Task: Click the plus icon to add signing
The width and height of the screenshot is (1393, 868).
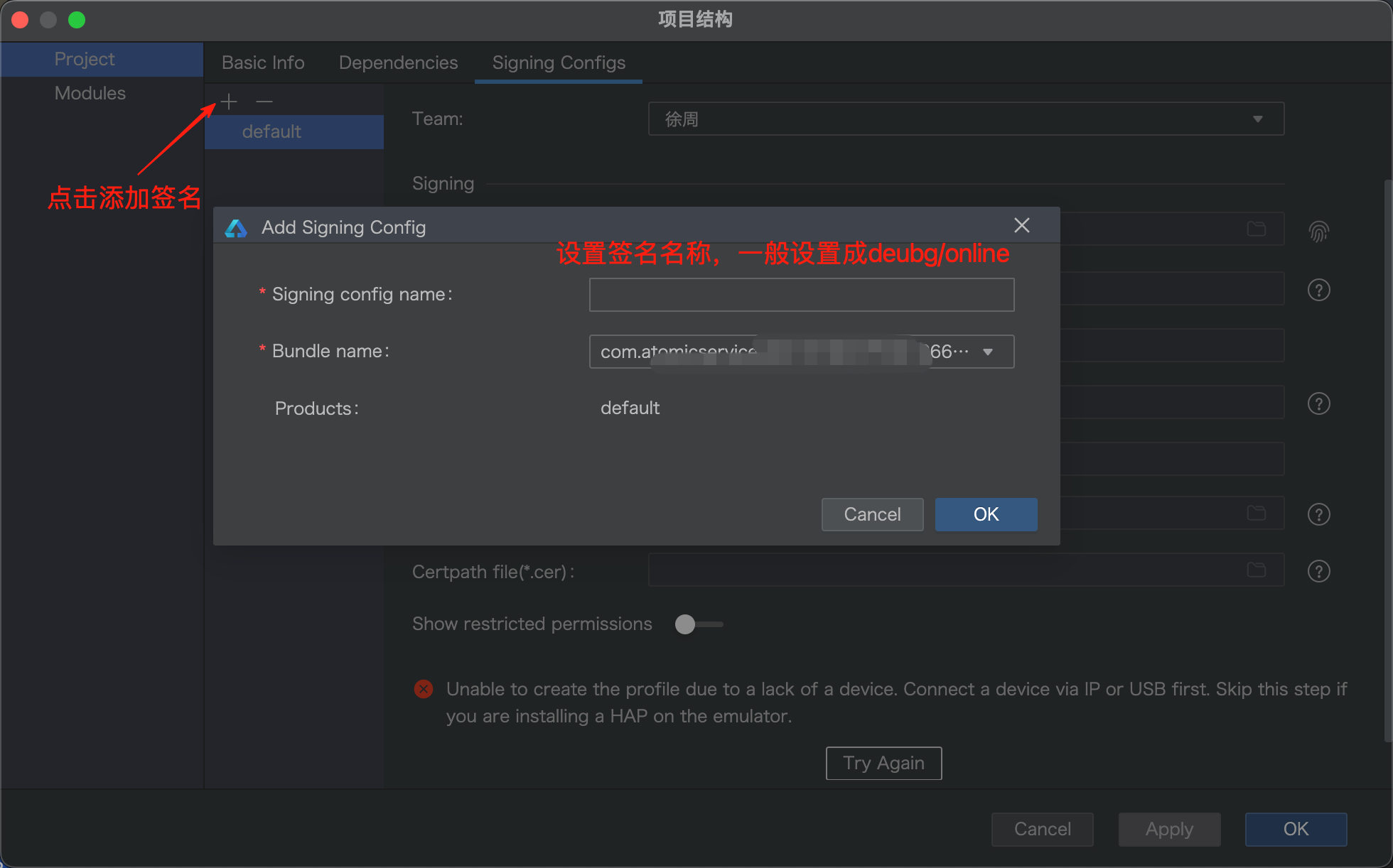Action: point(229,102)
